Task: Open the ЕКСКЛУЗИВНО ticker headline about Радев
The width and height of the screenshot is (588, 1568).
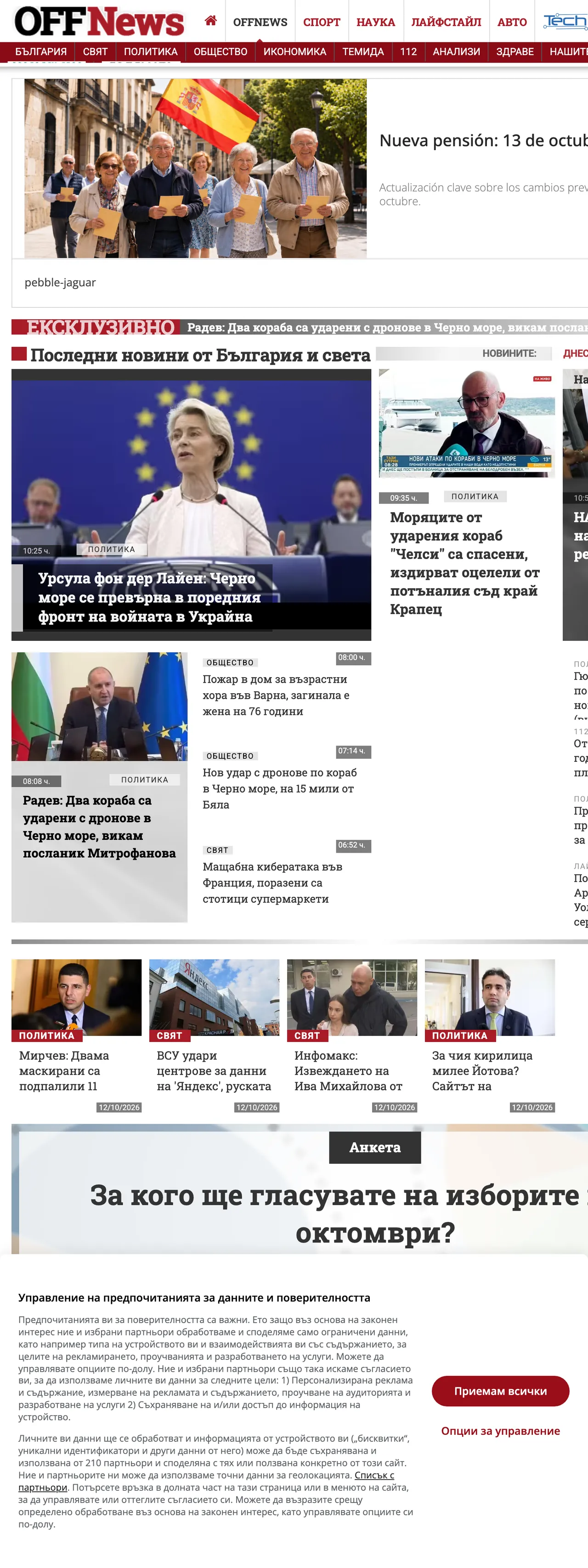Action: [387, 328]
